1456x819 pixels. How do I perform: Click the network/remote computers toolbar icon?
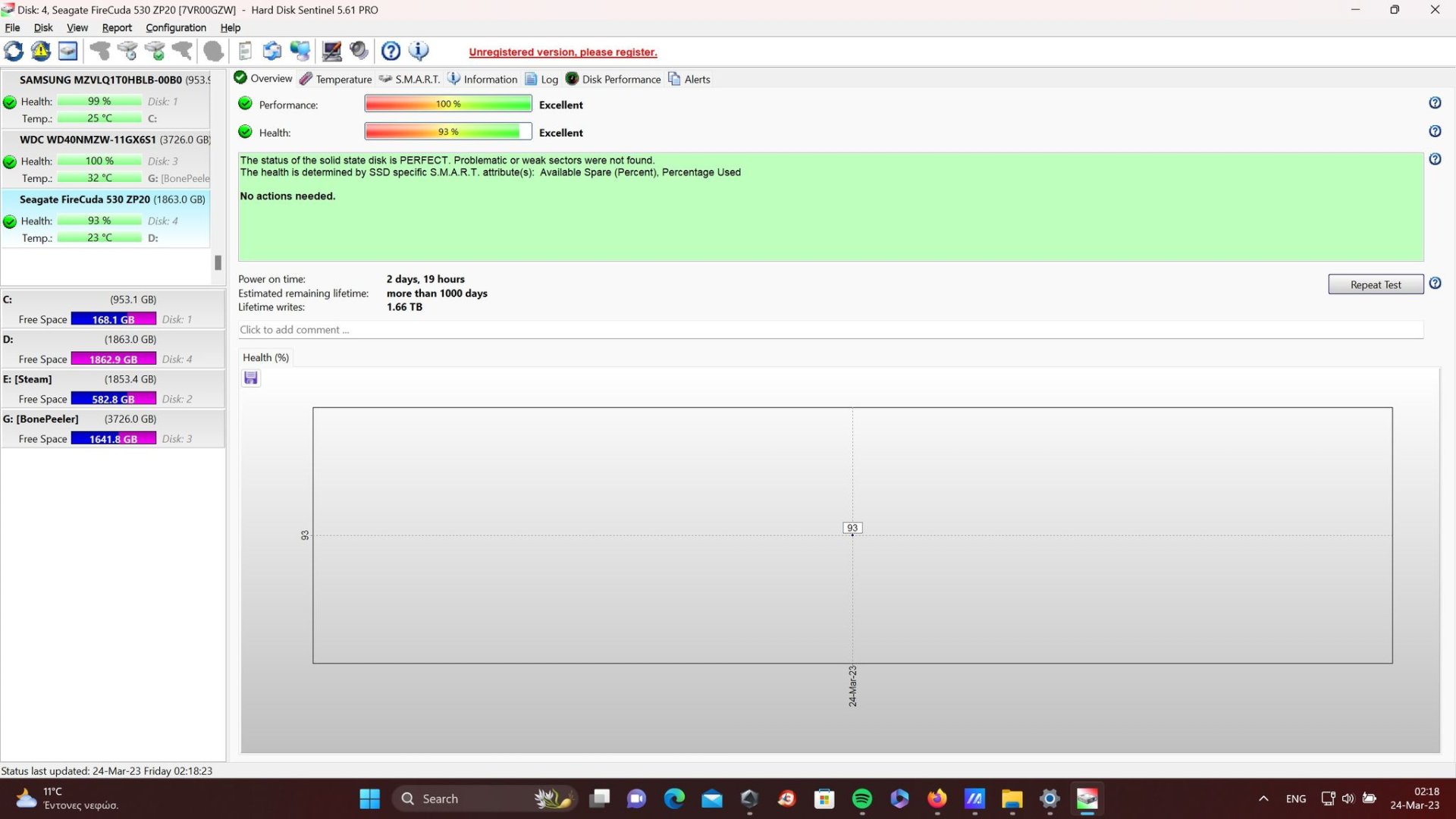300,52
